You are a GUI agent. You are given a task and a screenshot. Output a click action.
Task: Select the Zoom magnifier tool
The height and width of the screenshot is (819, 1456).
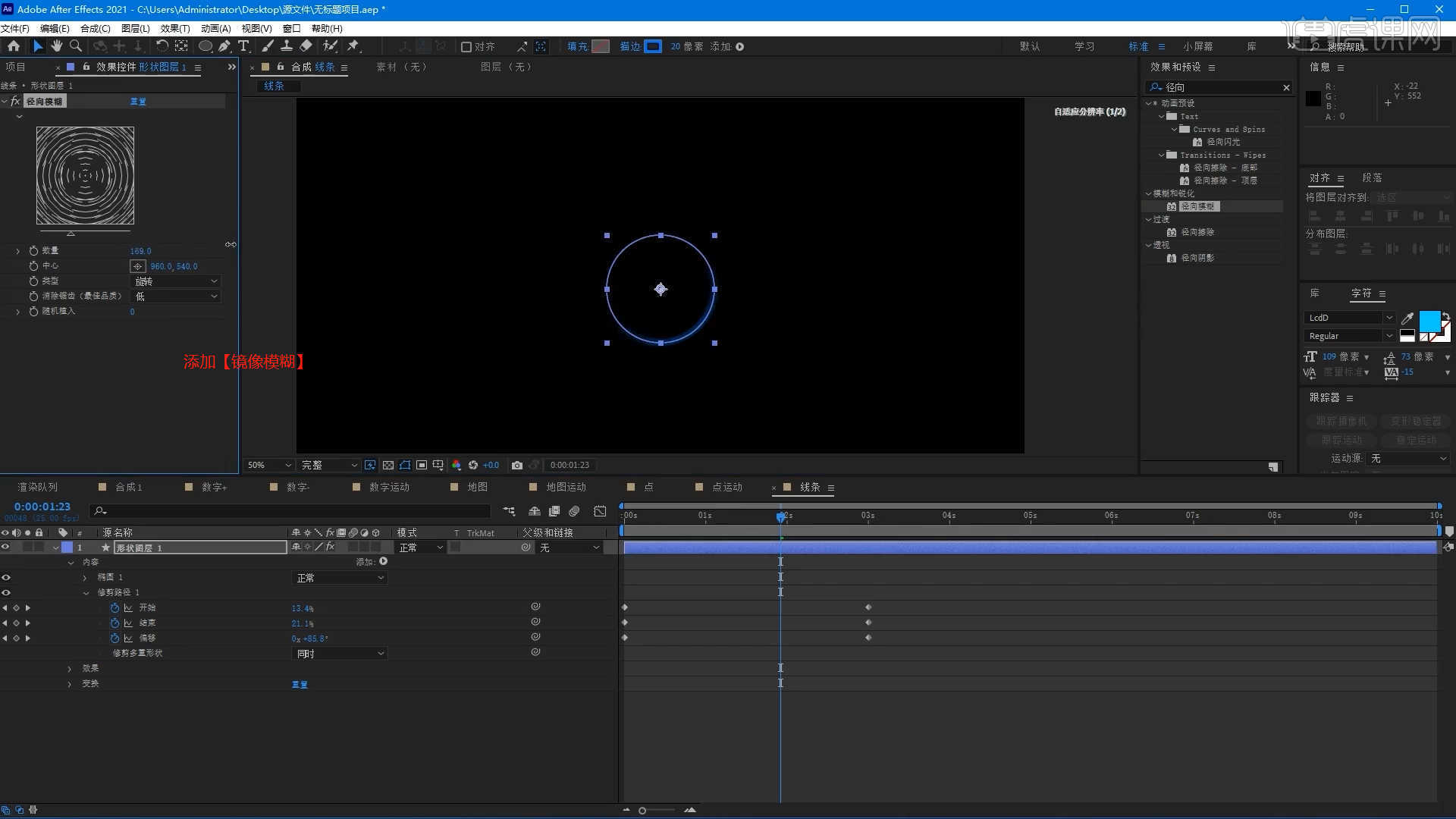coord(75,46)
